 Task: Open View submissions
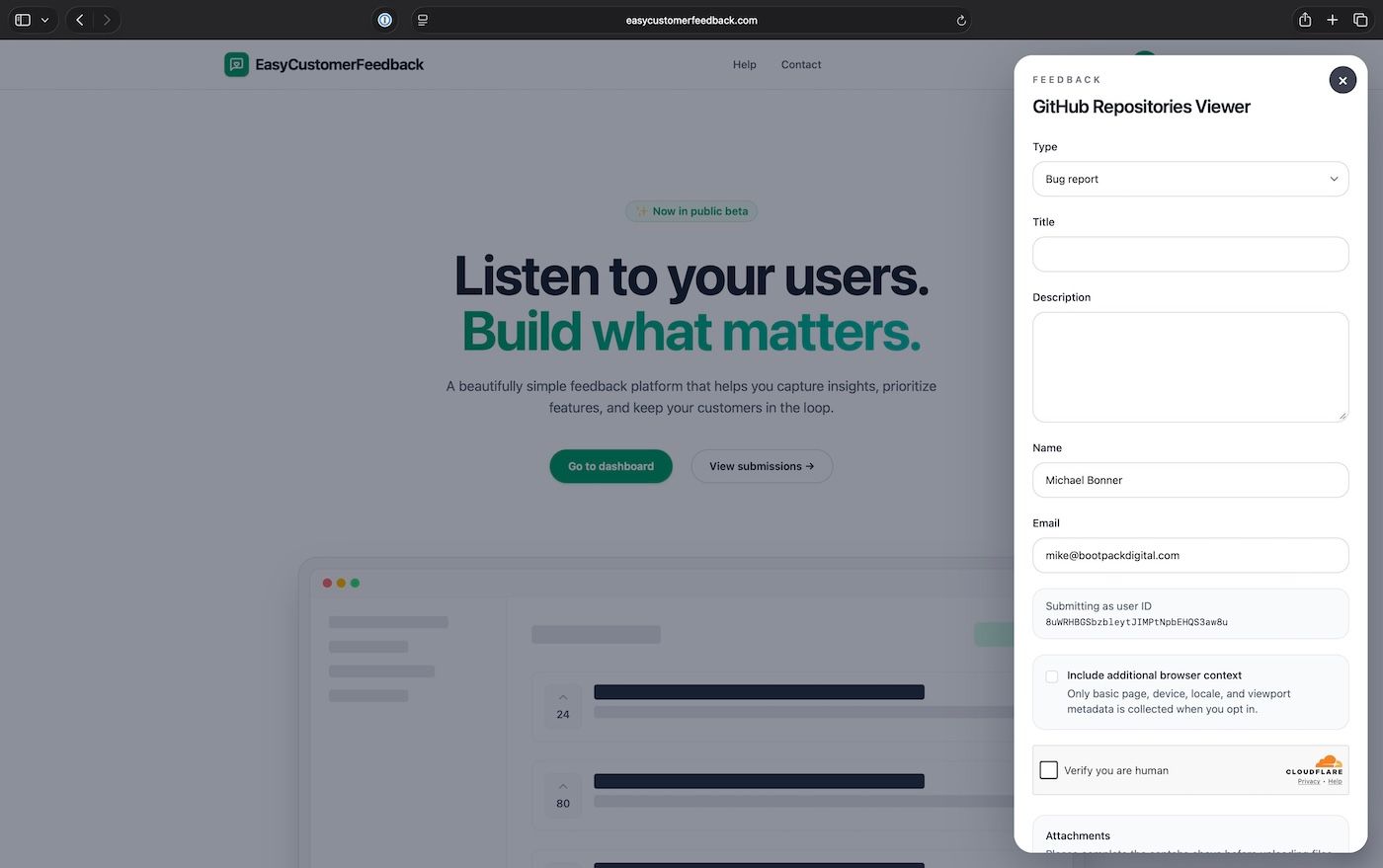pyautogui.click(x=761, y=465)
